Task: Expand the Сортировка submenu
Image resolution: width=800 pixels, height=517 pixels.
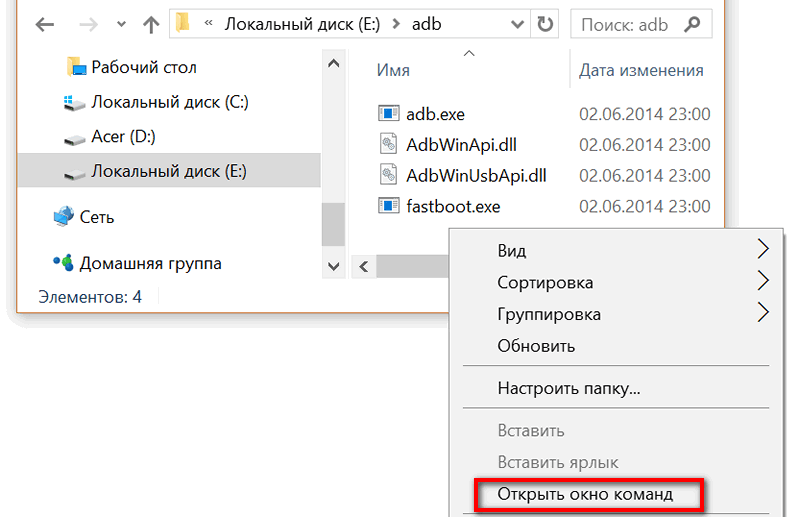Action: click(x=762, y=281)
